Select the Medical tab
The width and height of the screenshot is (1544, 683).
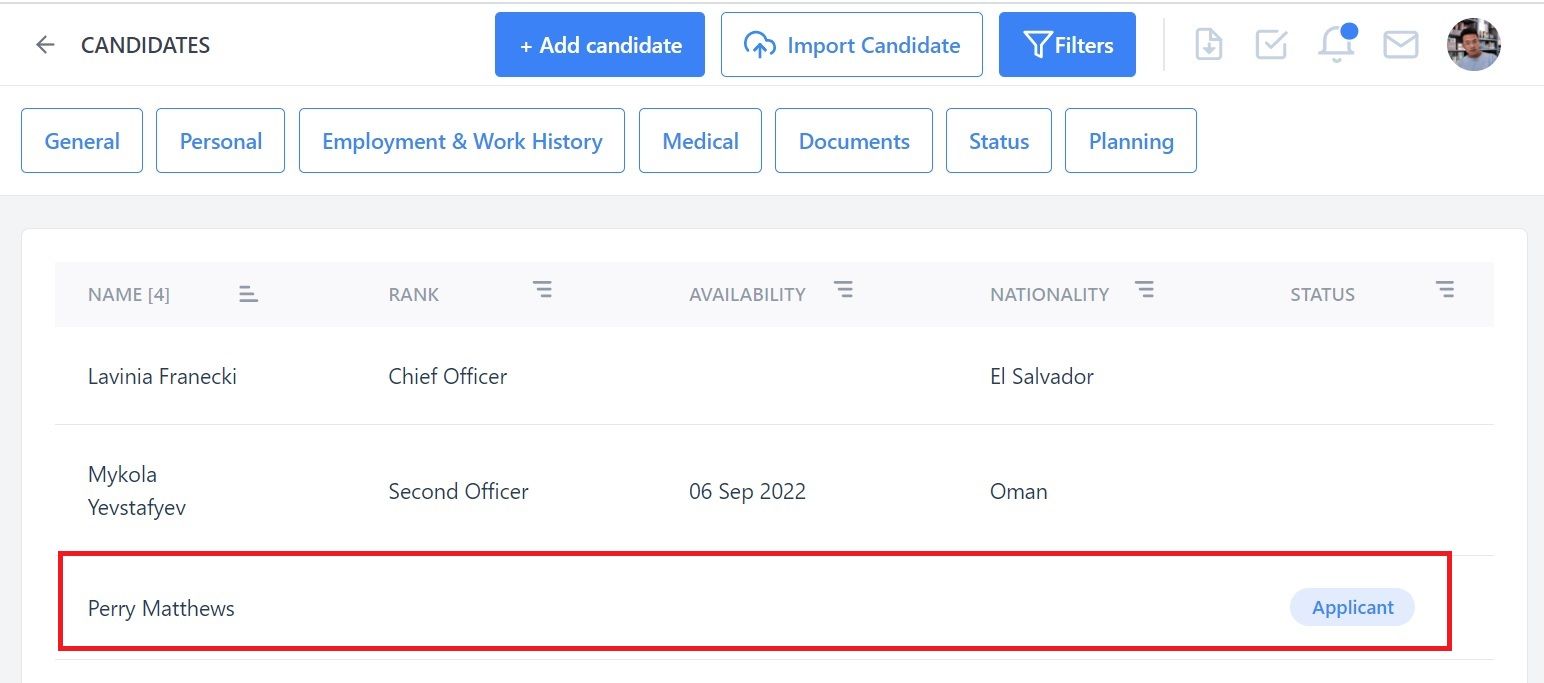(x=700, y=141)
